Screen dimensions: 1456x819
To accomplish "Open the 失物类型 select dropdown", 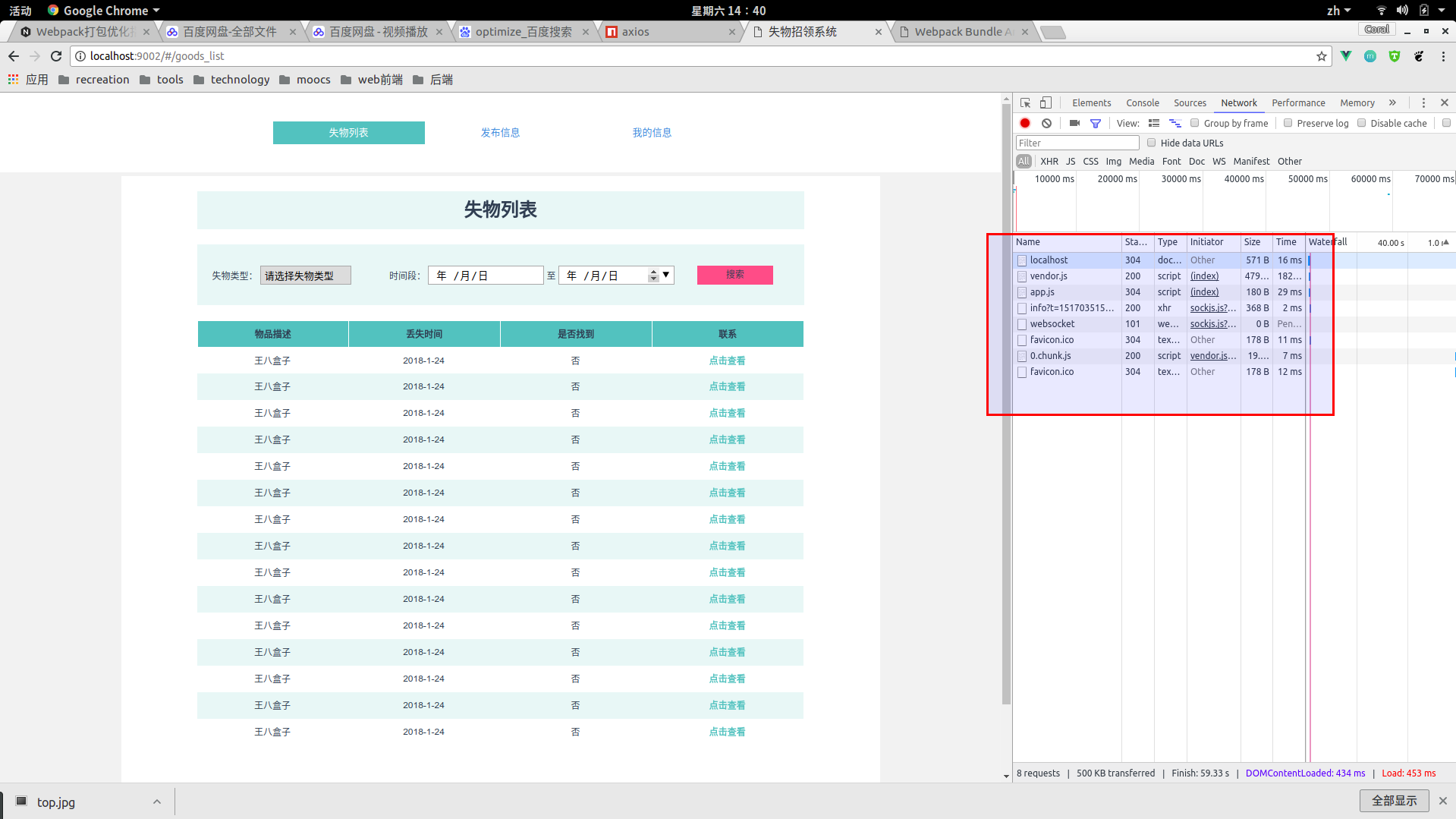I will [x=305, y=276].
